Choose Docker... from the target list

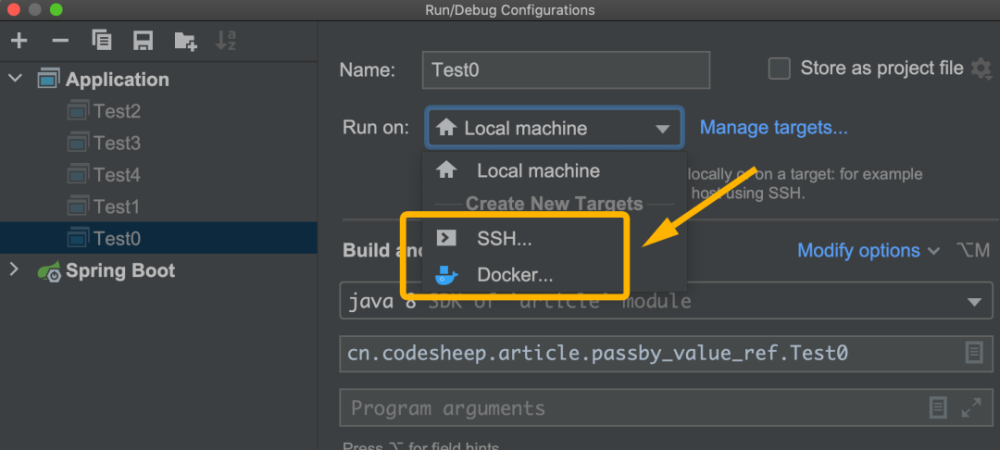click(x=514, y=275)
